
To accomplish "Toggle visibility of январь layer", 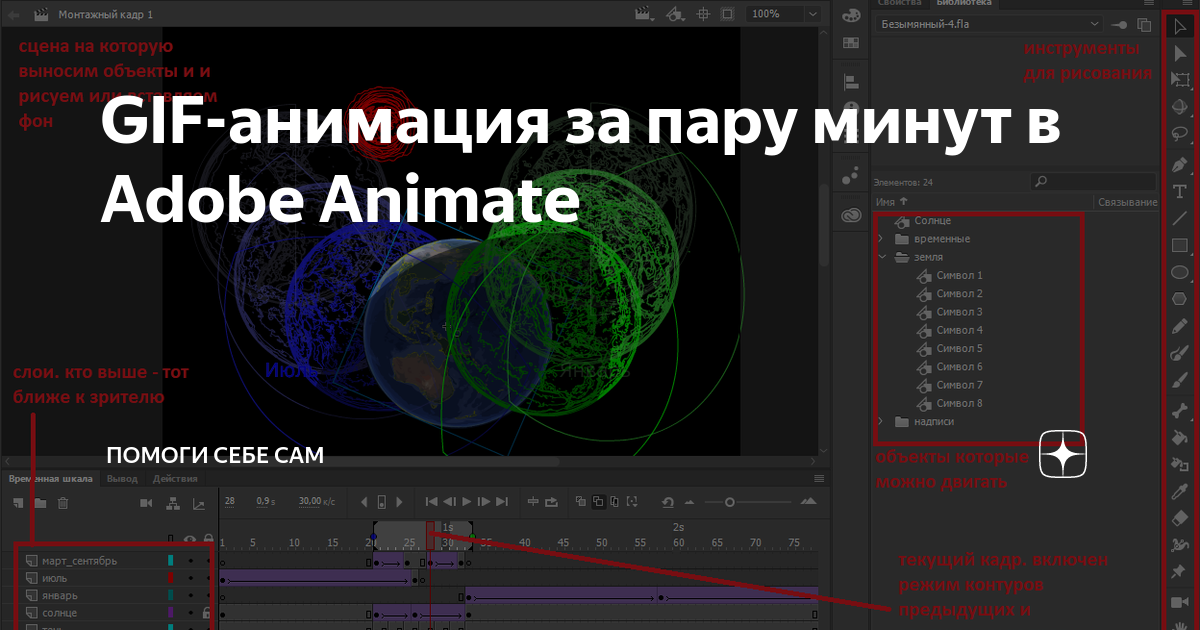I will 190,595.
